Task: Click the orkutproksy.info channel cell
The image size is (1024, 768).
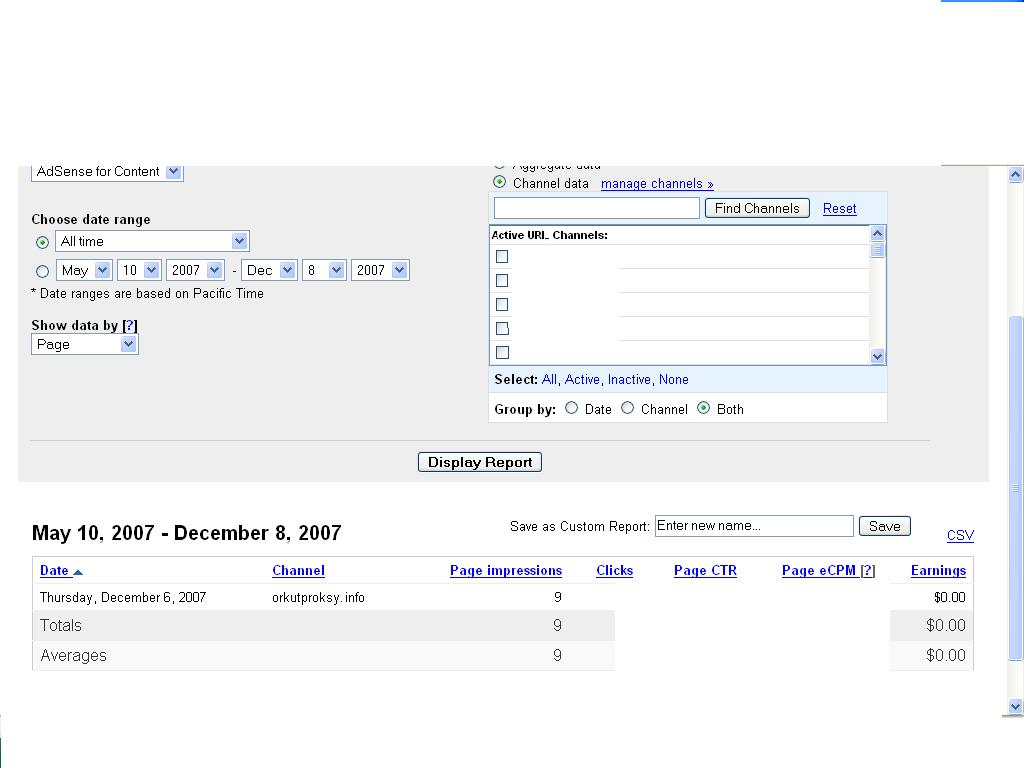Action: [319, 598]
